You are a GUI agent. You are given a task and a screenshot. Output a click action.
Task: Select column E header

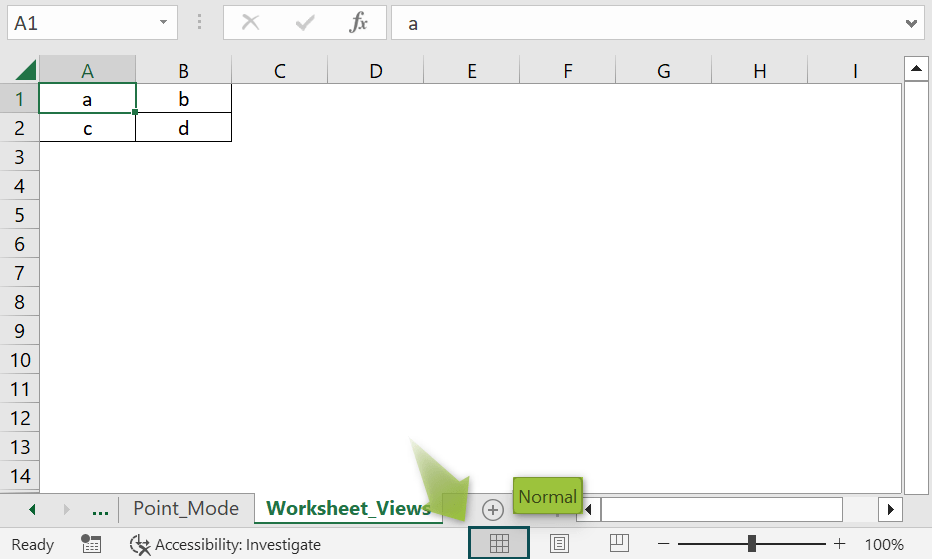tap(471, 71)
